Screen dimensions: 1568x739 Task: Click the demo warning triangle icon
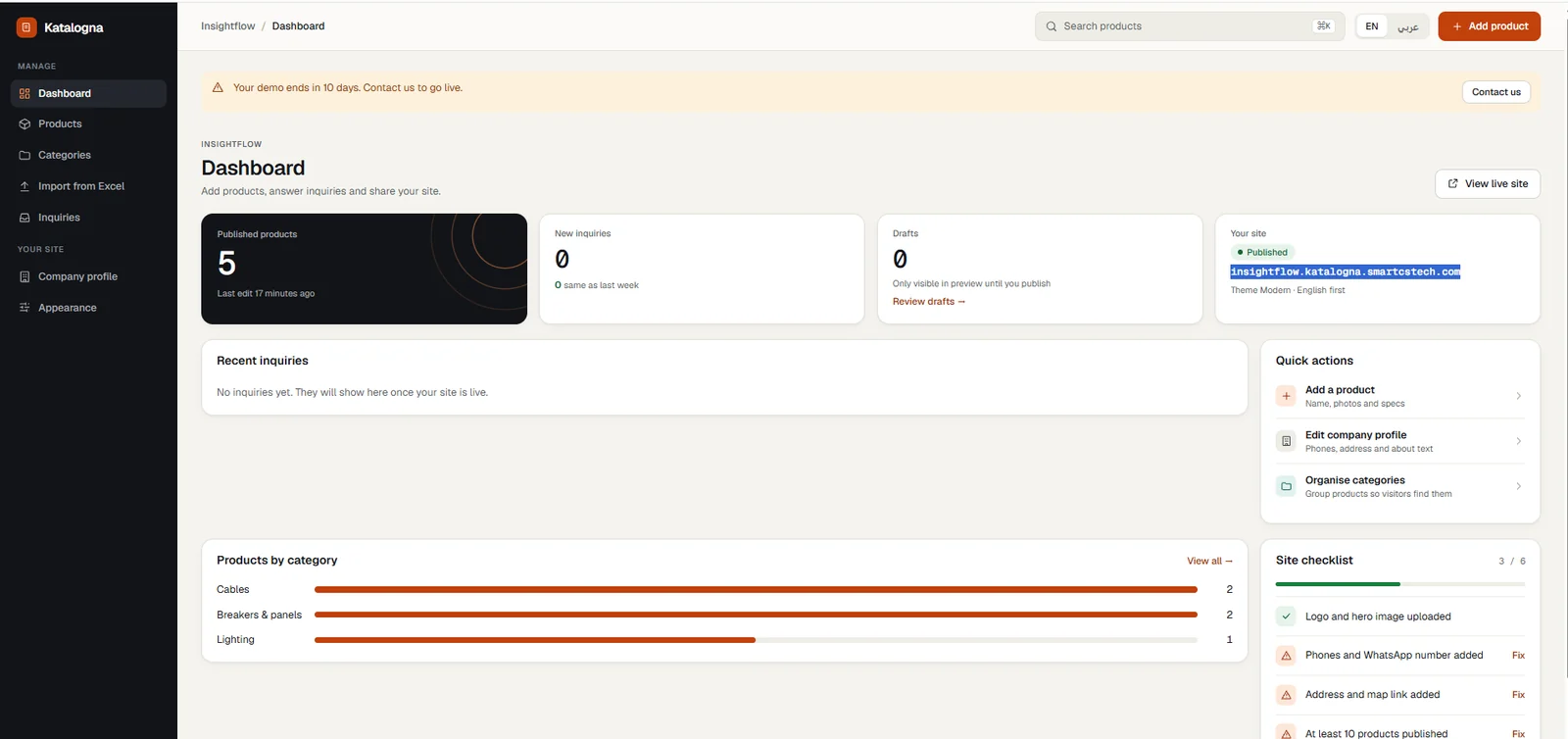218,88
